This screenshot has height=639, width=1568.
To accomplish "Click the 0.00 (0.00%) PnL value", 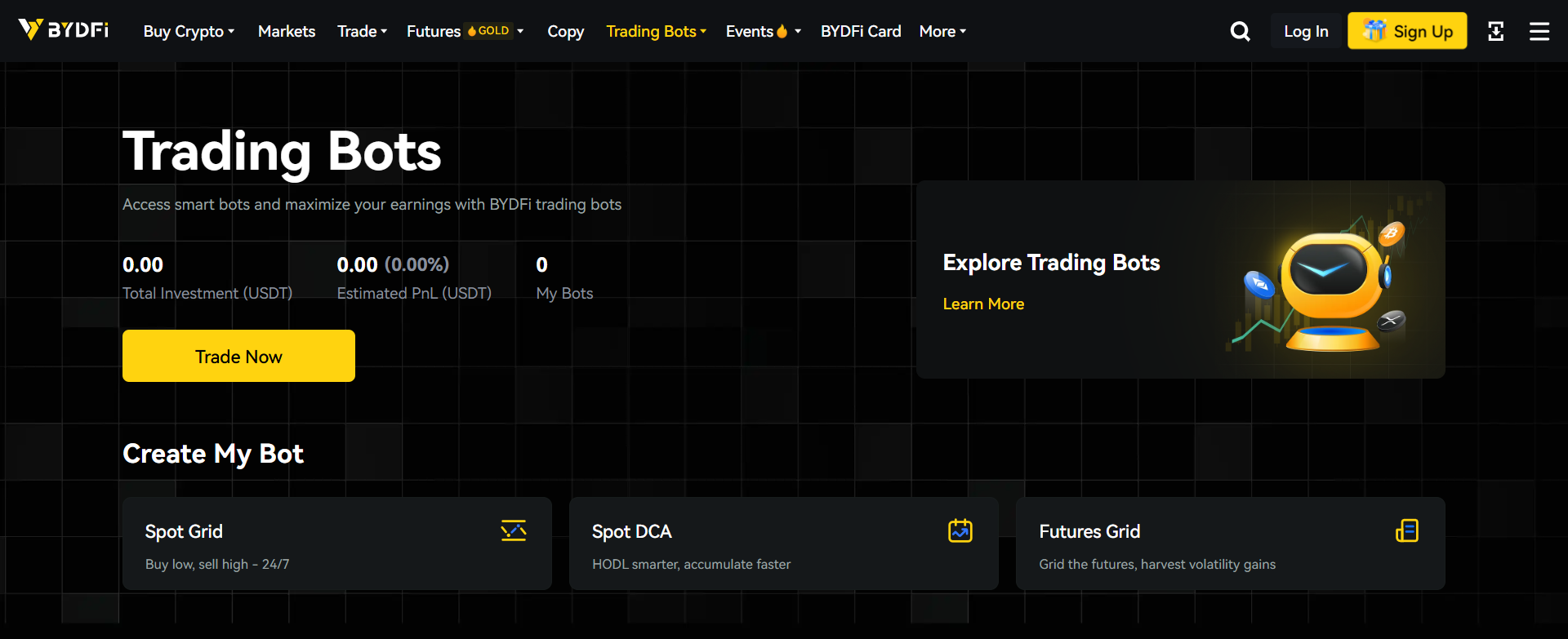I will [x=393, y=264].
